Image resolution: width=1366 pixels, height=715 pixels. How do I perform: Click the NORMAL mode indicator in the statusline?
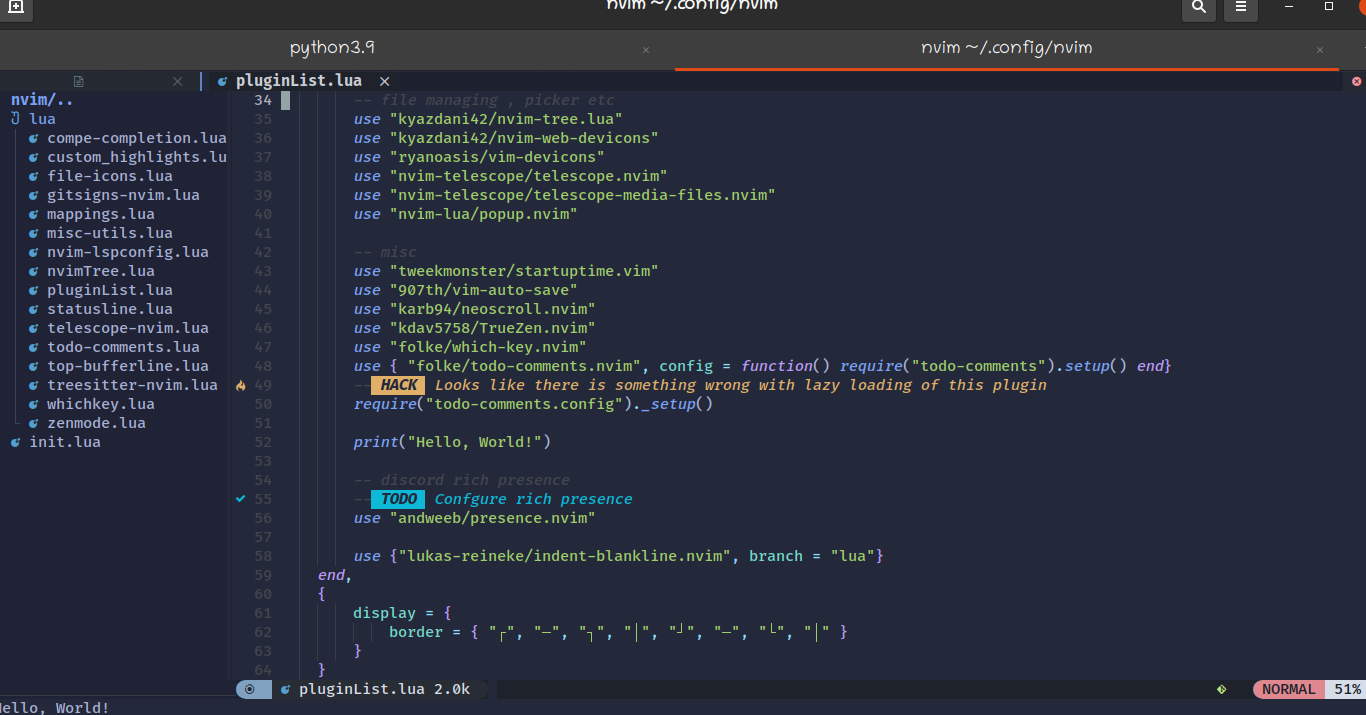[x=1289, y=689]
